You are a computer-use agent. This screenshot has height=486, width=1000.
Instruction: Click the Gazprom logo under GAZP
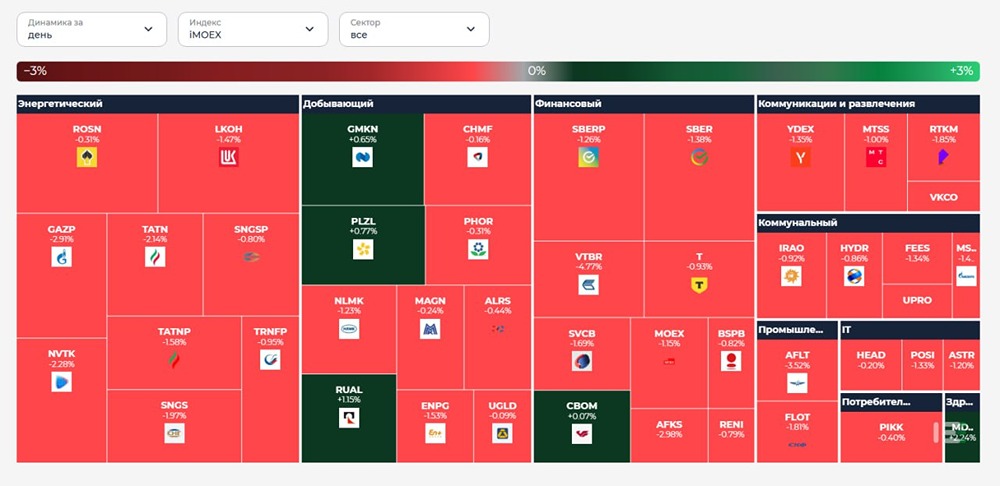coord(61,257)
